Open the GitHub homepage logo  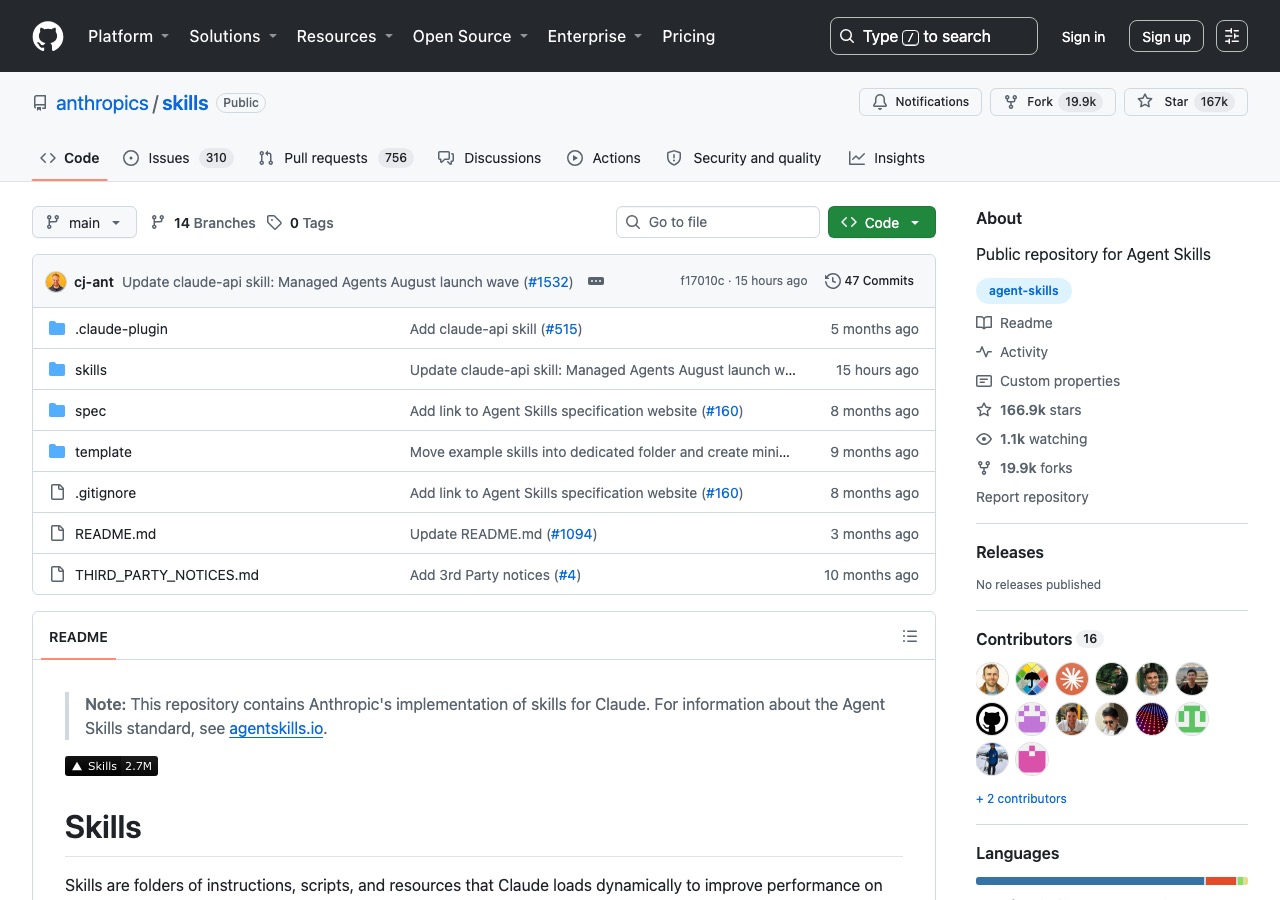point(48,36)
